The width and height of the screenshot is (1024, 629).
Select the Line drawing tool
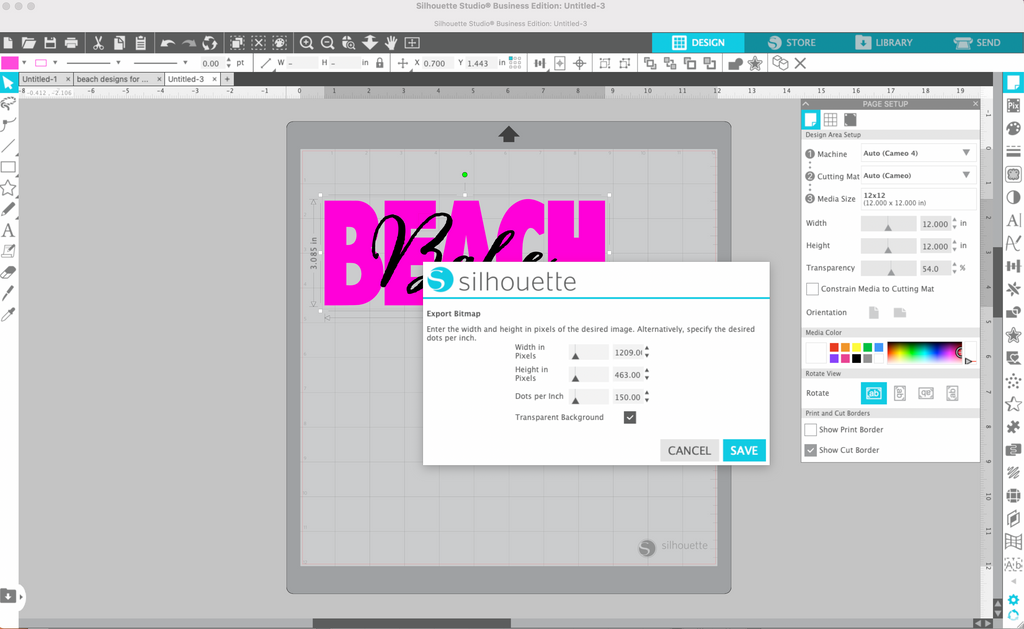[x=8, y=146]
